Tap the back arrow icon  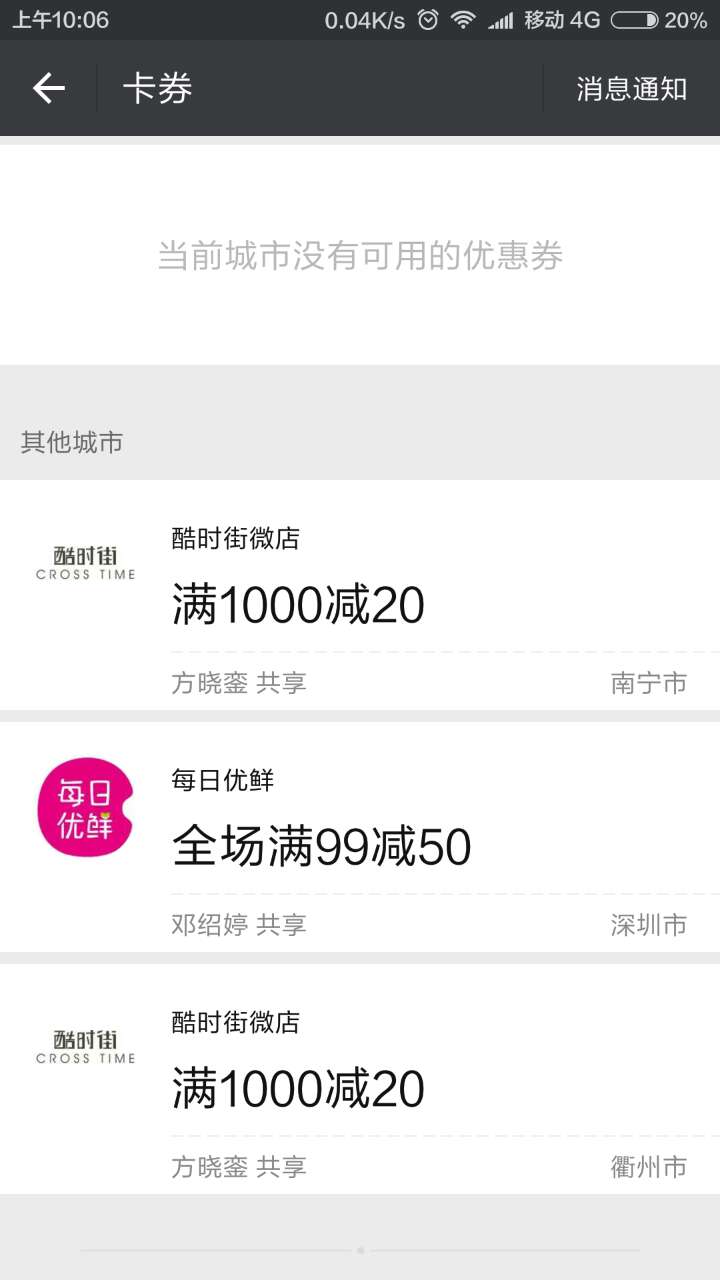(48, 89)
